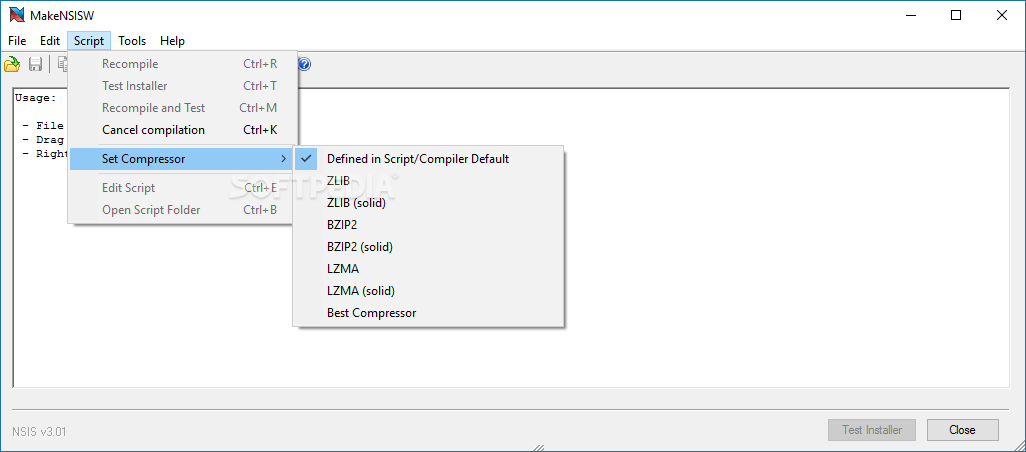Close the open Script menu
This screenshot has height=452, width=1026.
(x=89, y=41)
